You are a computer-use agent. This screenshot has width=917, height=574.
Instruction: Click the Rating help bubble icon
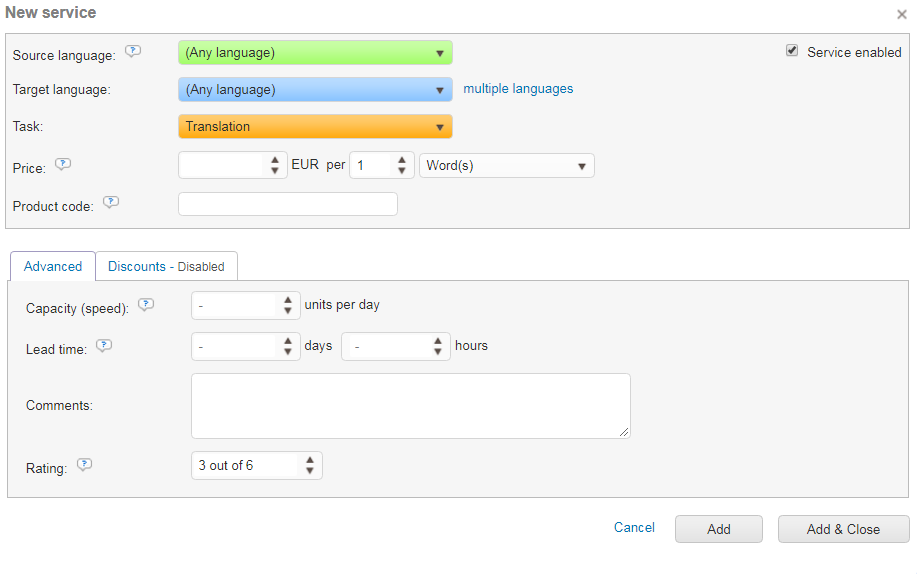point(85,465)
